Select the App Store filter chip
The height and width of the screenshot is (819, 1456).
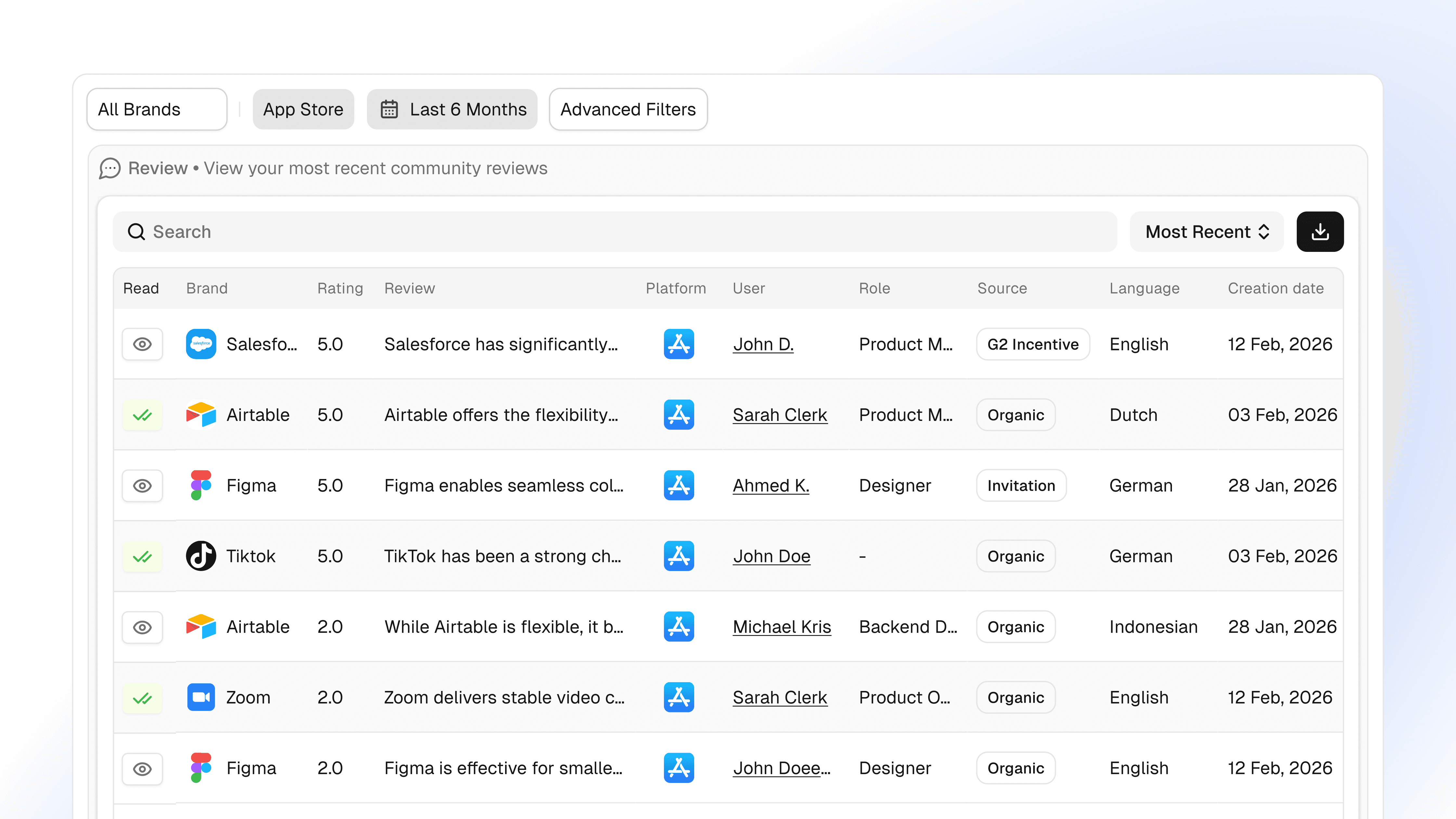[x=303, y=109]
